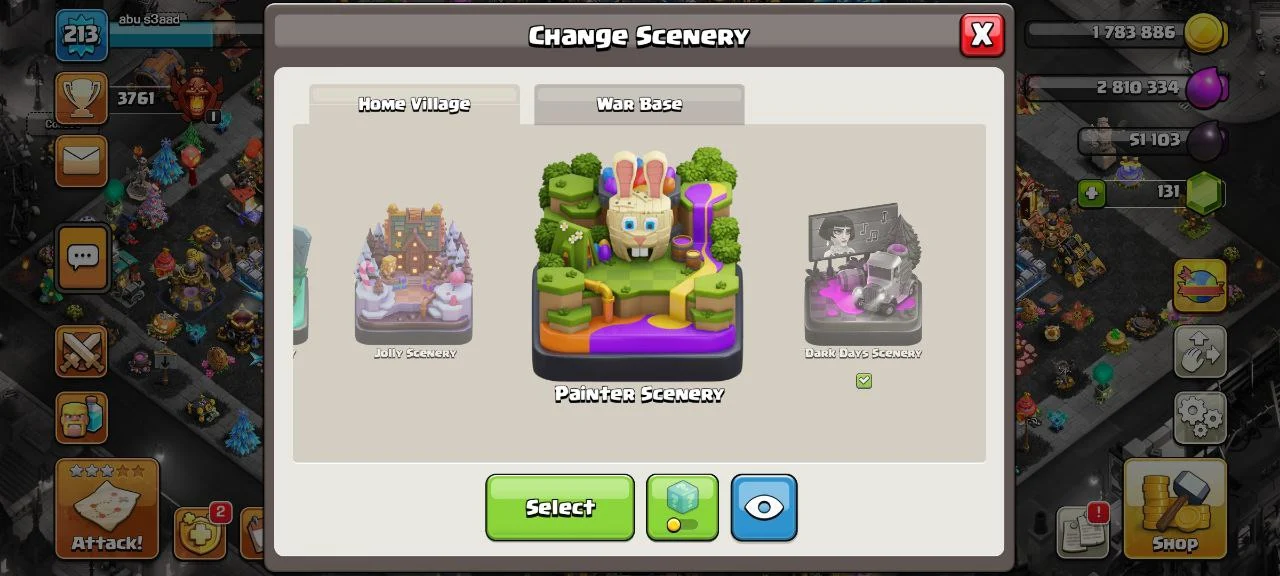Toggle the Dark Days Scenery checkmark
The width and height of the screenshot is (1280, 576).
(864, 381)
